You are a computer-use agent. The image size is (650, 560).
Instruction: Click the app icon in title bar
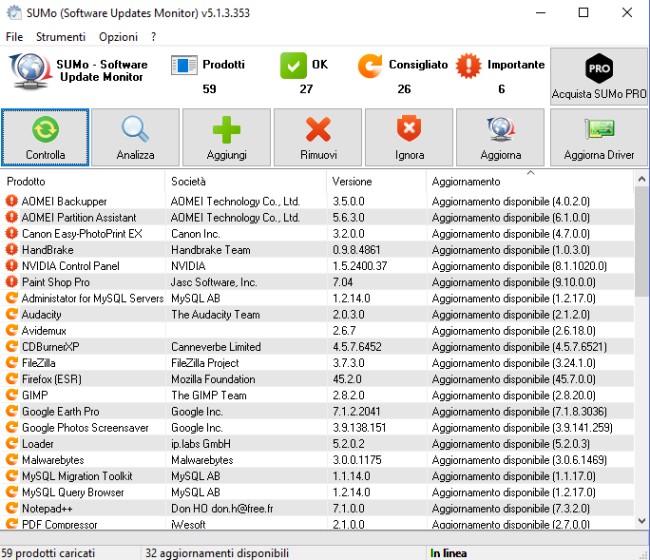click(x=15, y=12)
